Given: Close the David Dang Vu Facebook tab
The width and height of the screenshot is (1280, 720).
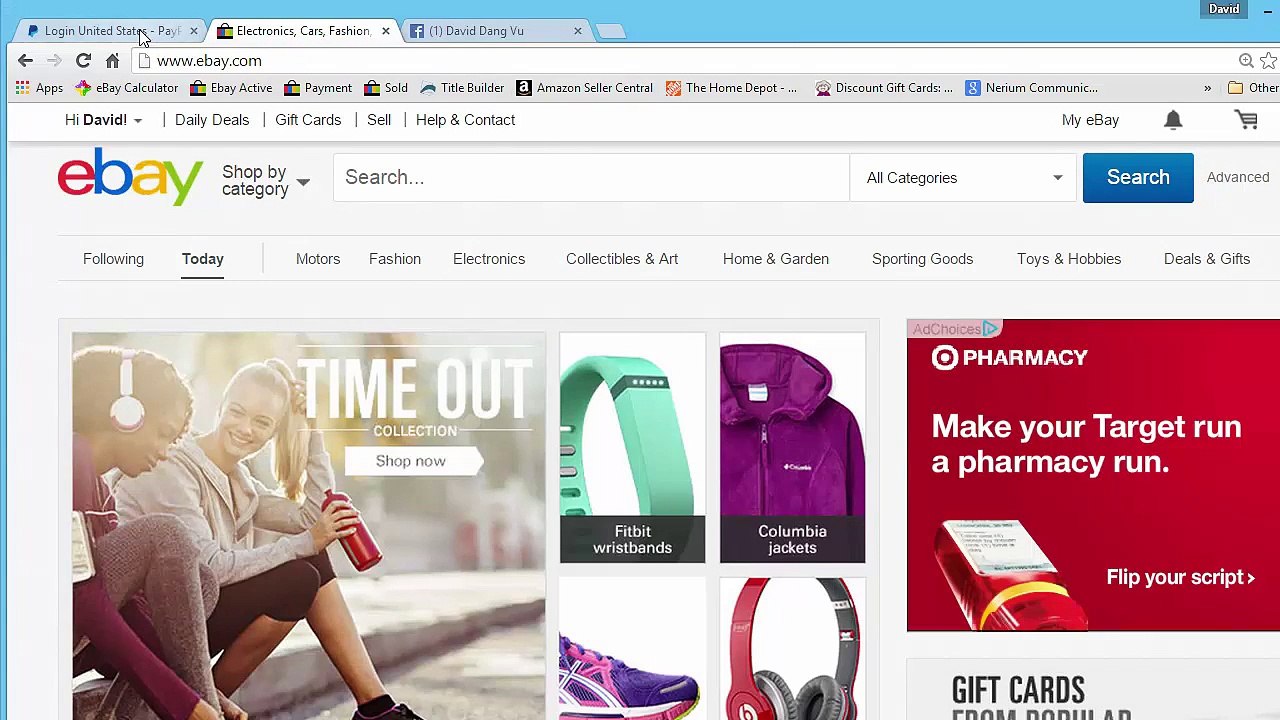Looking at the screenshot, I should coord(577,31).
